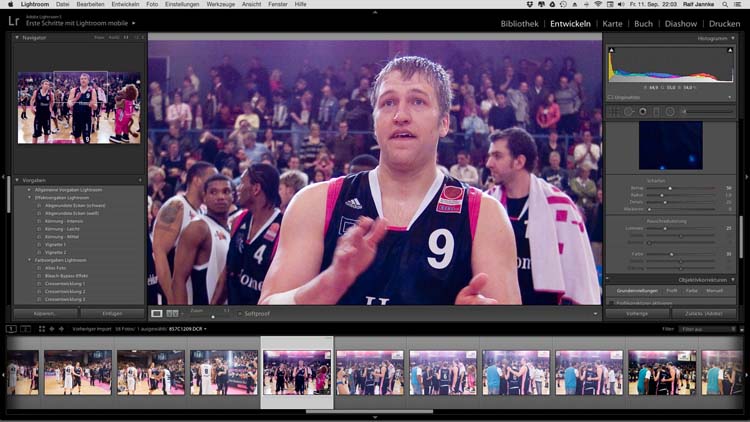Select the spot removal tool icon

point(629,111)
